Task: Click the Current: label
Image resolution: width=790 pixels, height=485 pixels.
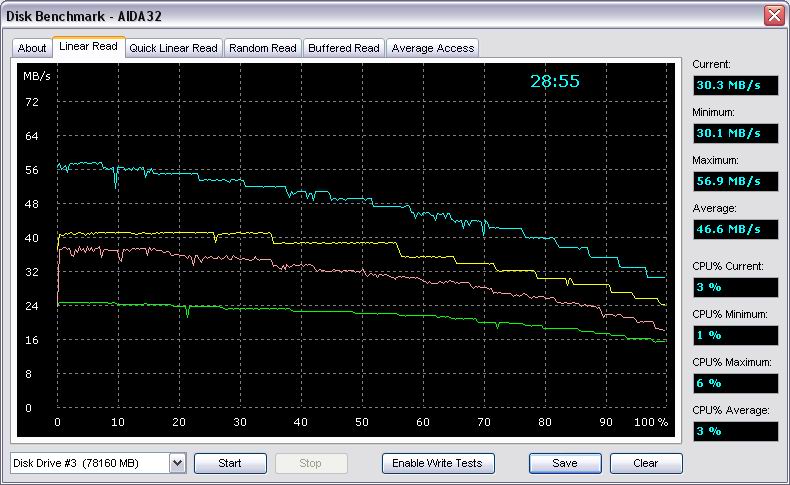Action: point(711,64)
